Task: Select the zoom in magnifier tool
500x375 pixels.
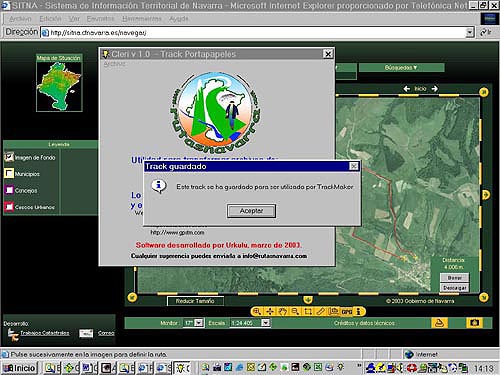Action: coord(257,311)
